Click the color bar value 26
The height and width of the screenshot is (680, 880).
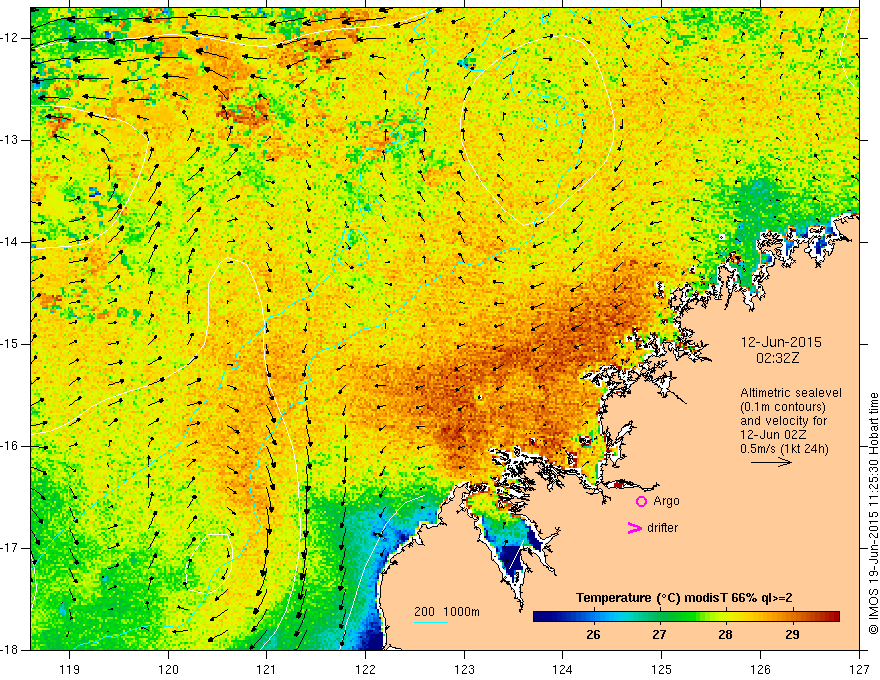[593, 635]
